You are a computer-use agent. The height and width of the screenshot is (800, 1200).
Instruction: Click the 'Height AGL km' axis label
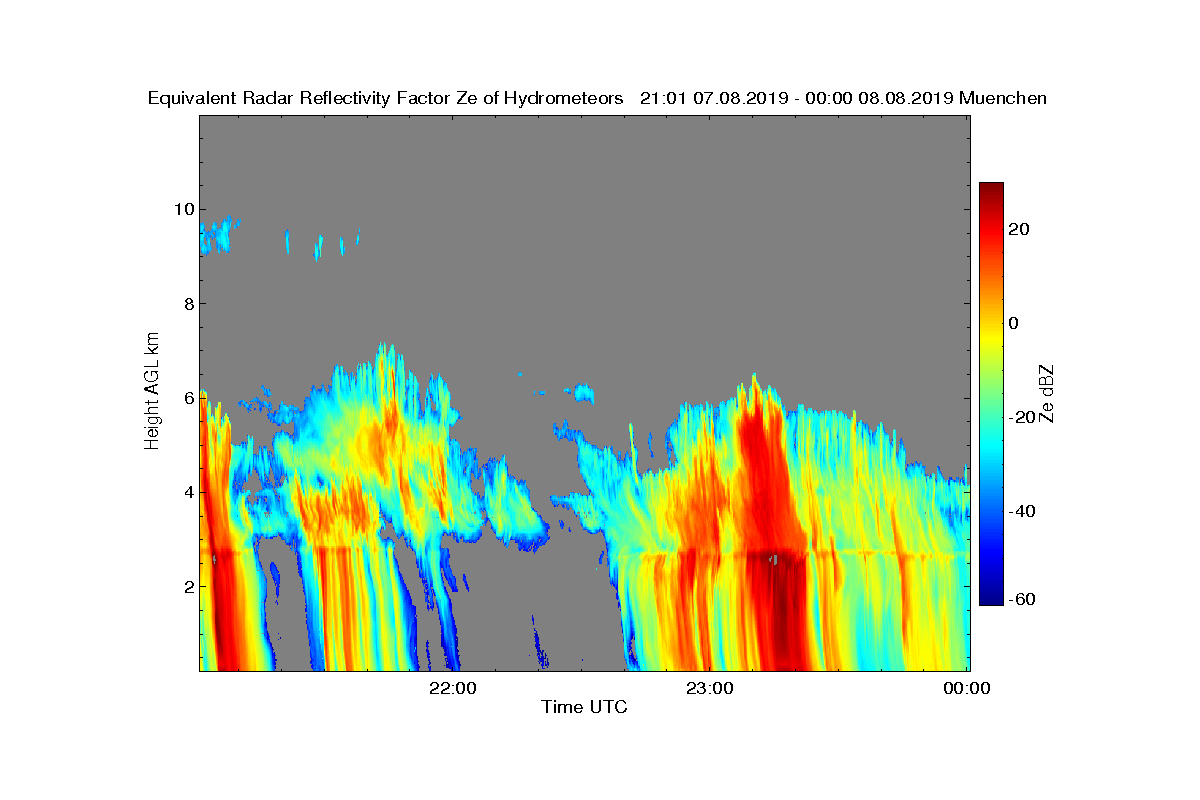(152, 393)
